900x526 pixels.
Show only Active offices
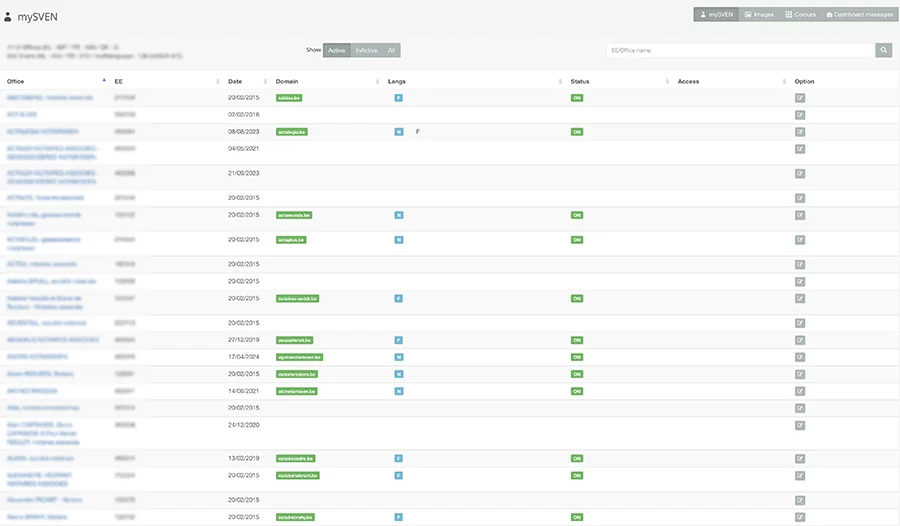coord(336,50)
